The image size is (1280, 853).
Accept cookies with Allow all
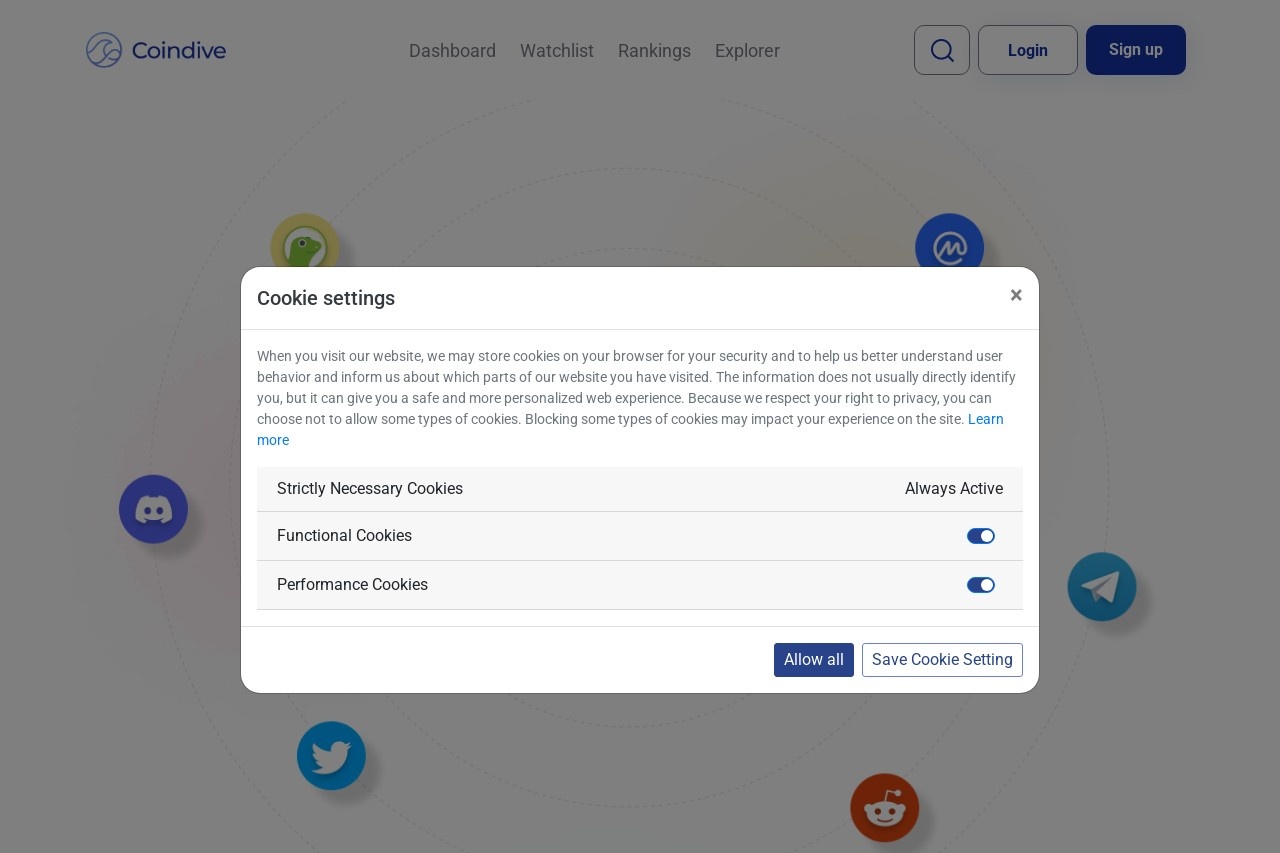tap(814, 660)
